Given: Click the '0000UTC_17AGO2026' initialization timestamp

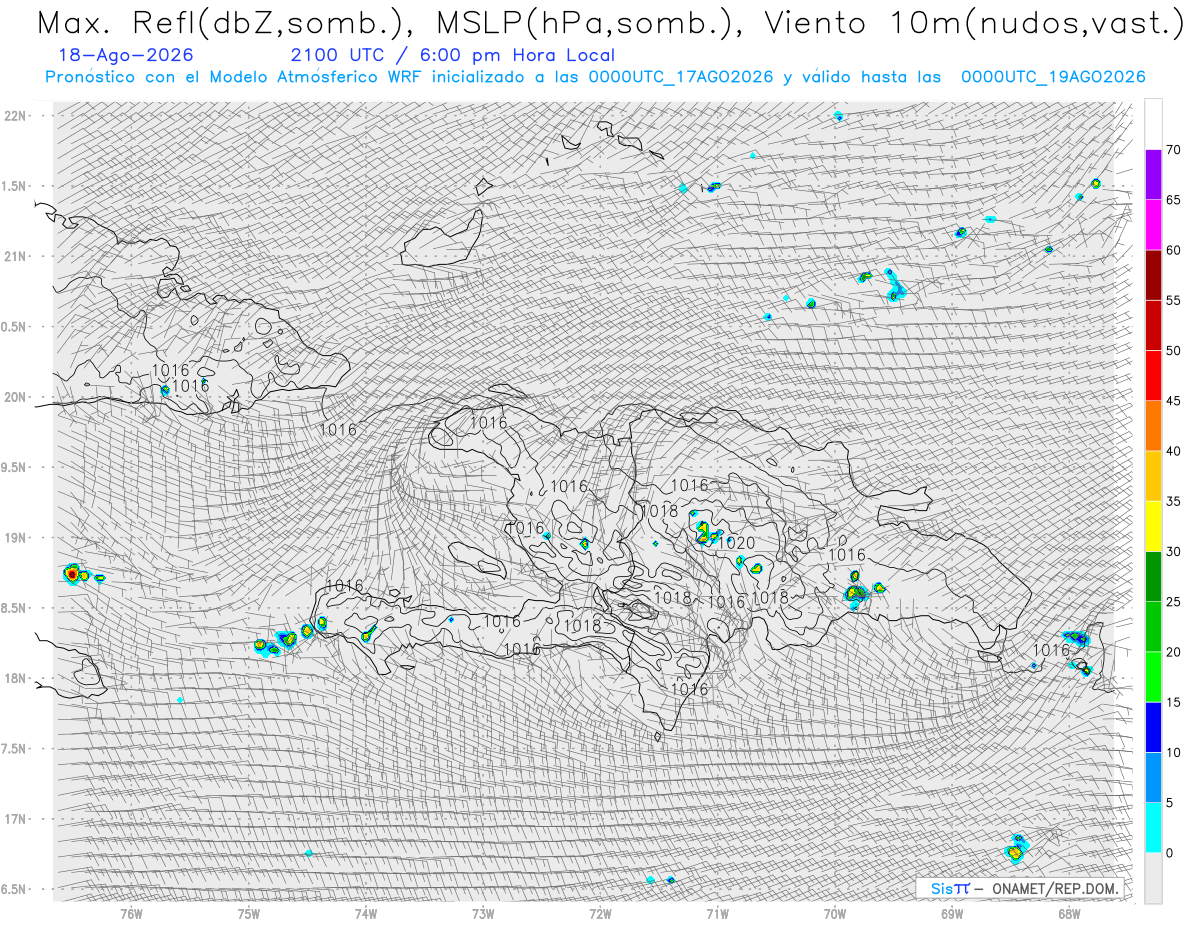Looking at the screenshot, I should pyautogui.click(x=680, y=77).
